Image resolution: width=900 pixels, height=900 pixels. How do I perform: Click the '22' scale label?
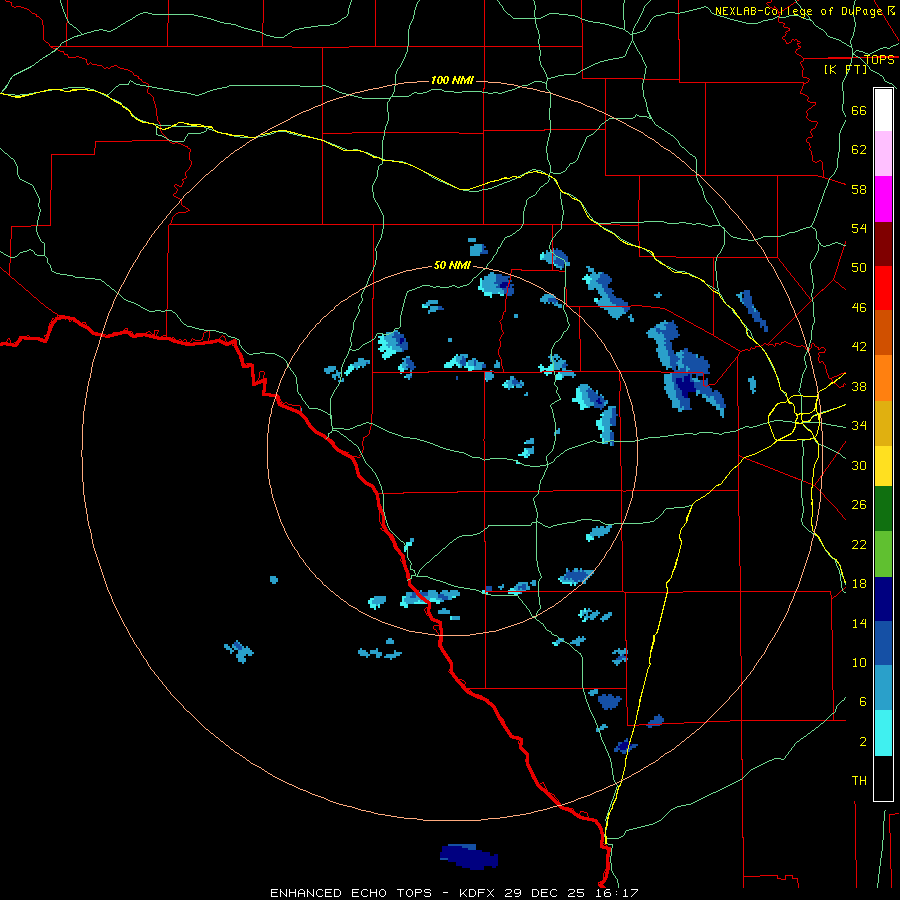tap(859, 544)
